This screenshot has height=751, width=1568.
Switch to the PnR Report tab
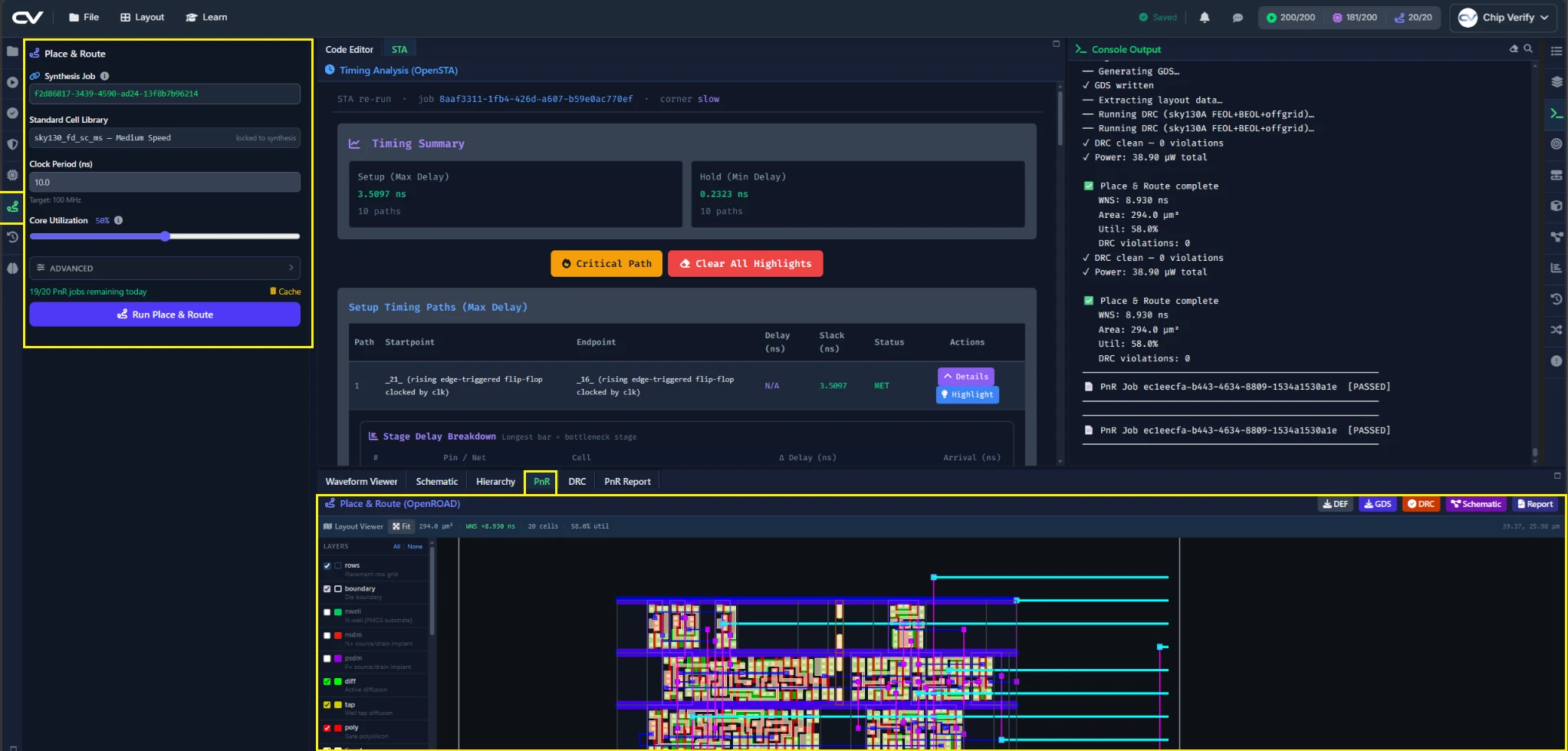click(x=627, y=482)
